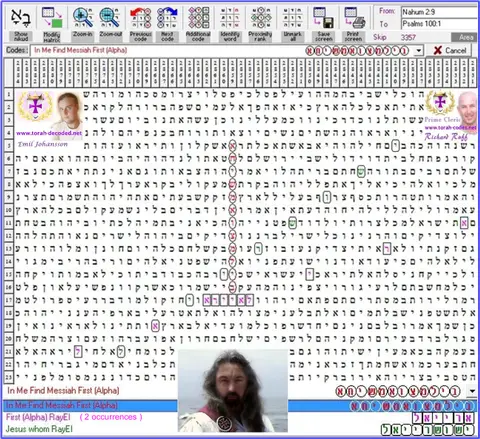Select Jesus whom RayEl list entry
Image resolution: width=480 pixels, height=439 pixels.
pyautogui.click(x=39, y=429)
